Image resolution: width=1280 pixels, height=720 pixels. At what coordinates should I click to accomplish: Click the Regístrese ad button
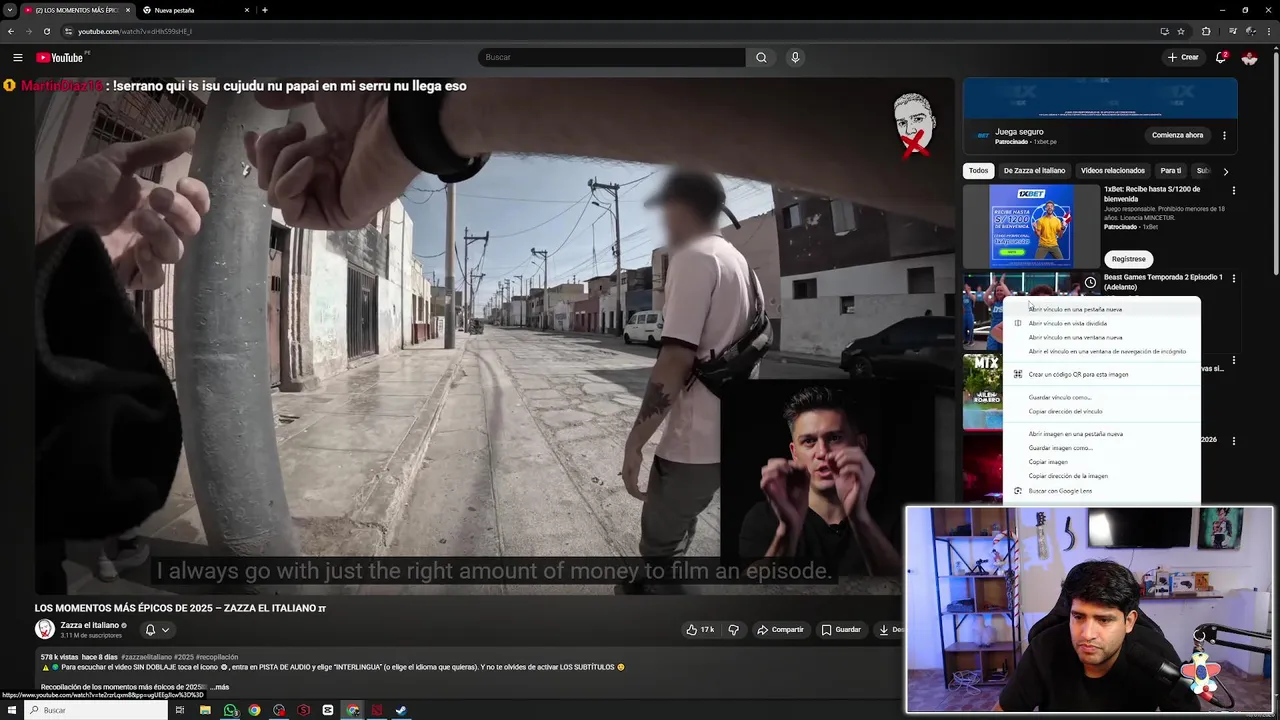1128,259
